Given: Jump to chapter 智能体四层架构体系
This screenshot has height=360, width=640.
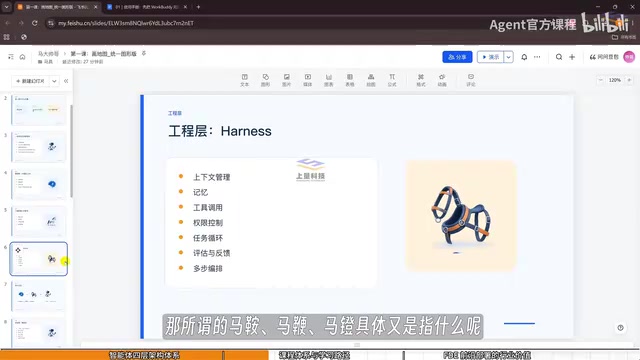Looking at the screenshot, I should point(144,356).
